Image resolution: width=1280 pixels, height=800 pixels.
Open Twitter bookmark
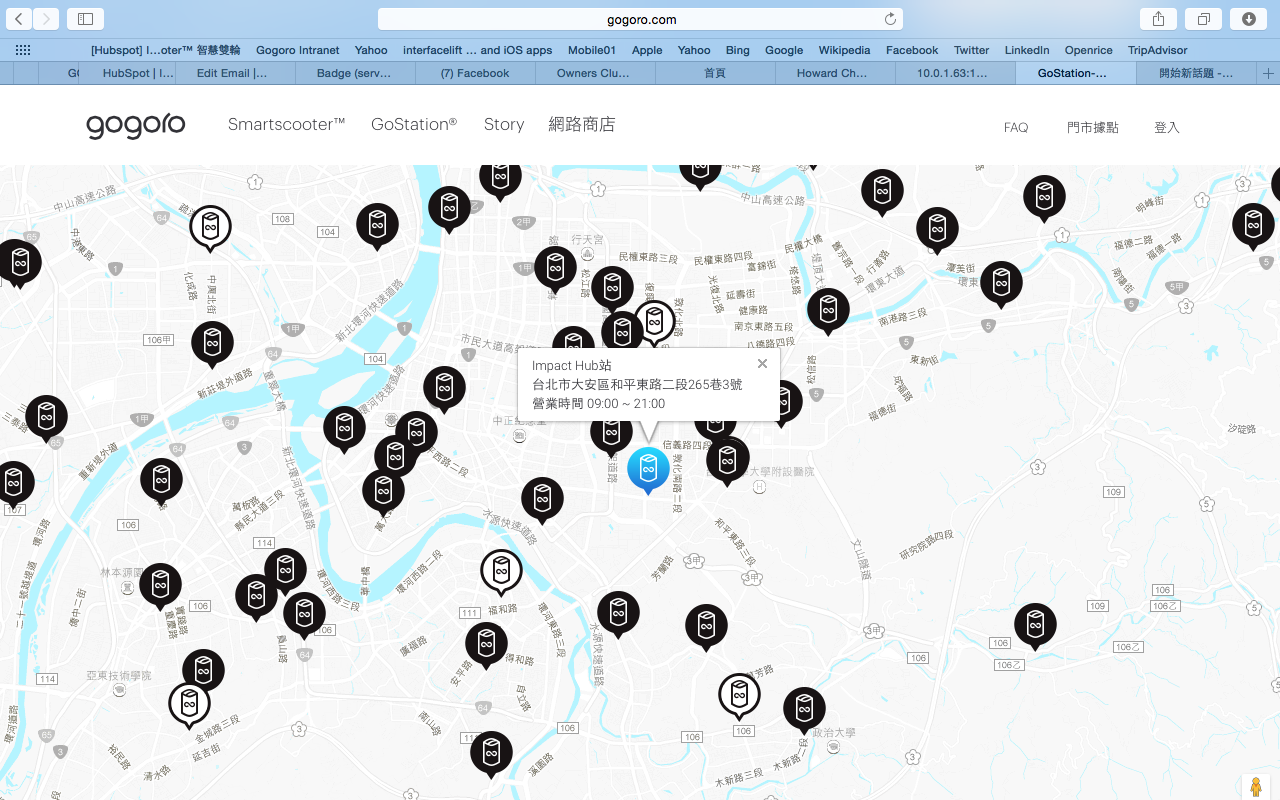[971, 50]
